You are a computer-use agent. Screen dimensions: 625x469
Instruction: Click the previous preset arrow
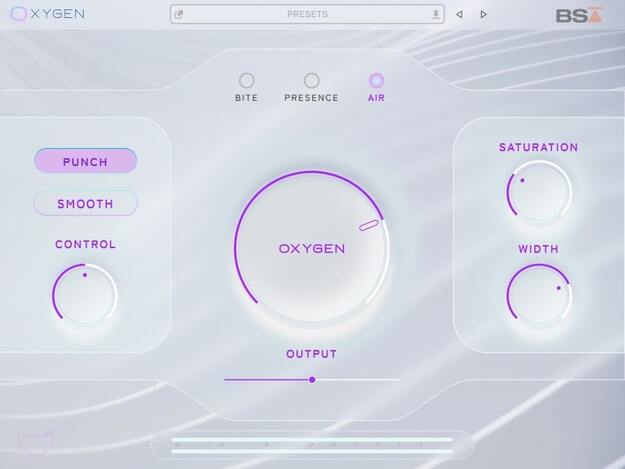459,14
